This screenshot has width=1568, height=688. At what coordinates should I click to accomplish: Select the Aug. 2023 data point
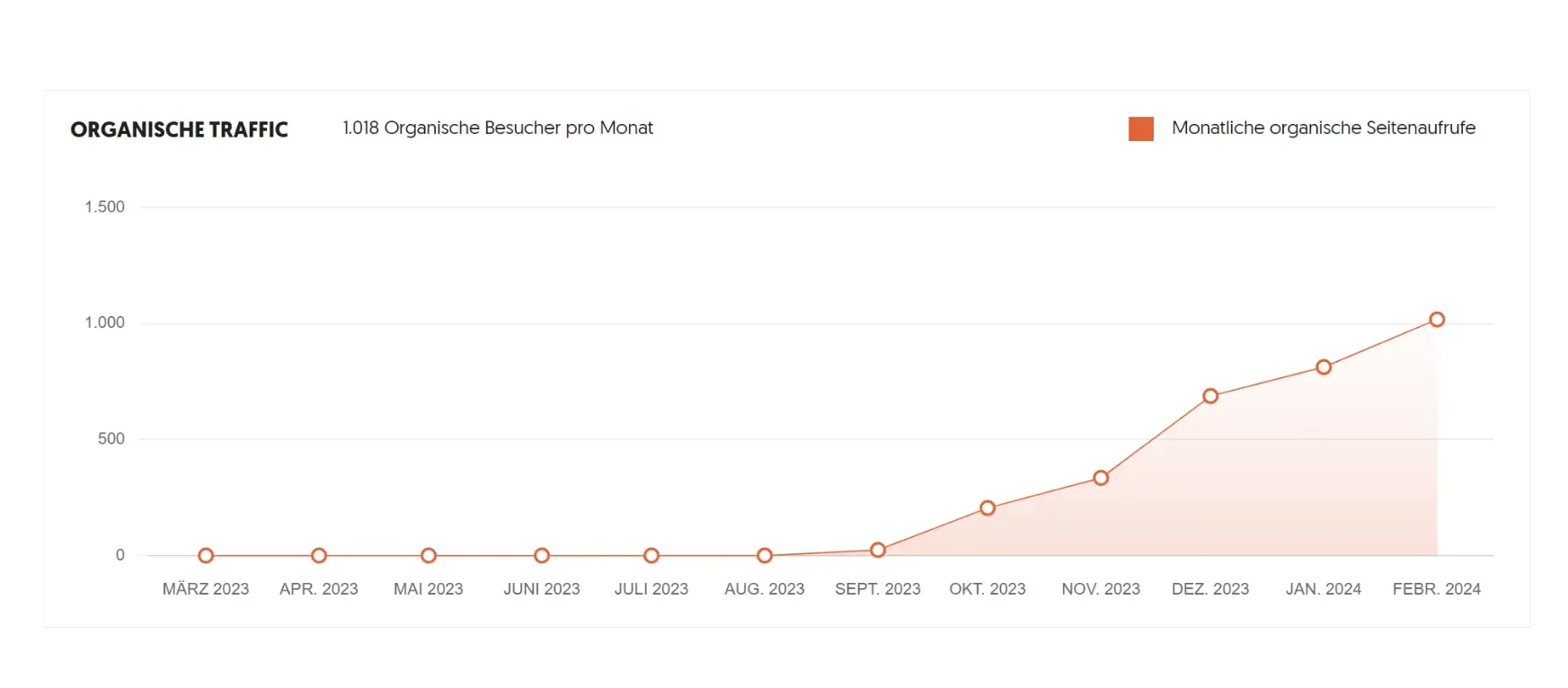tap(764, 556)
